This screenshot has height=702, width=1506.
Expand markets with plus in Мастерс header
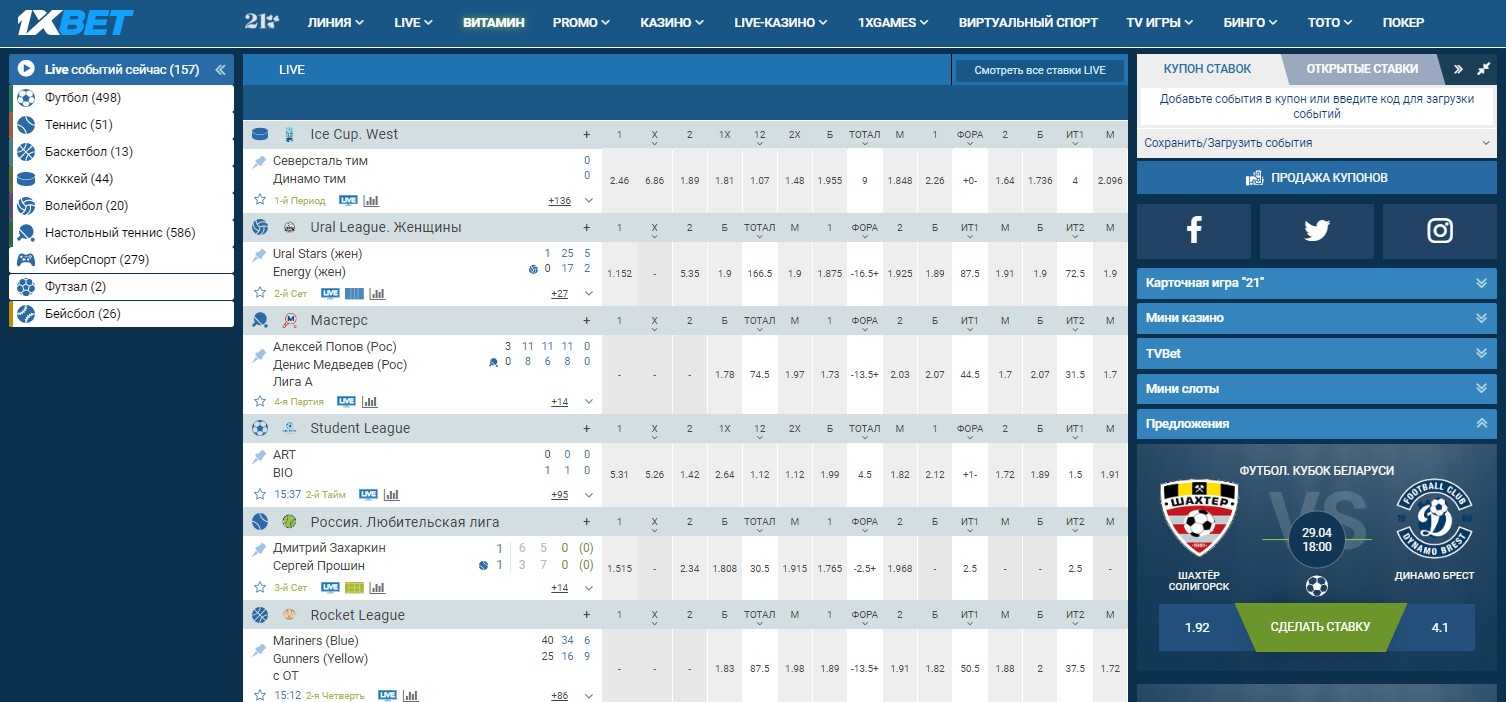[587, 321]
